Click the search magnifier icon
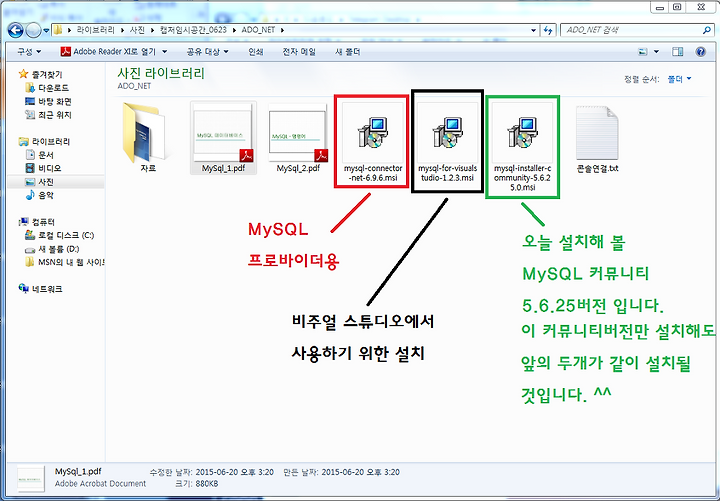The width and height of the screenshot is (720, 501). point(707,30)
